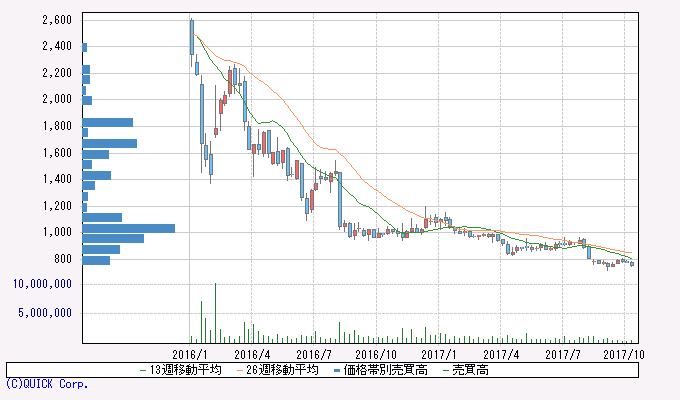Click the orange 26-week line swatch in legend
Image resolution: width=680 pixels, height=400 pixels.
pyautogui.click(x=240, y=370)
